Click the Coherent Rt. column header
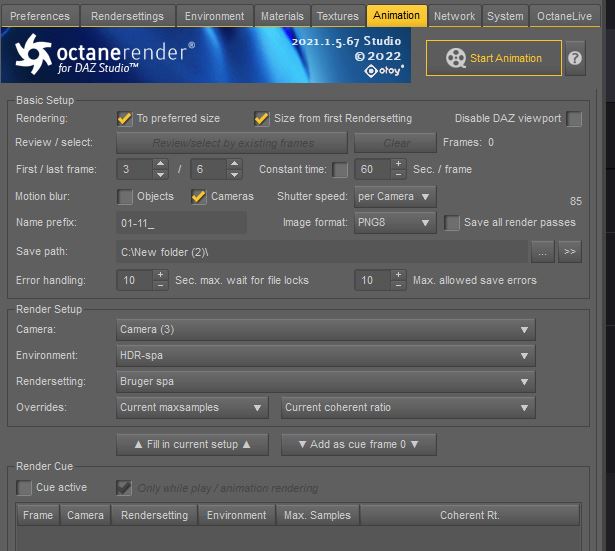Image resolution: width=615 pixels, height=551 pixels. (x=469, y=515)
